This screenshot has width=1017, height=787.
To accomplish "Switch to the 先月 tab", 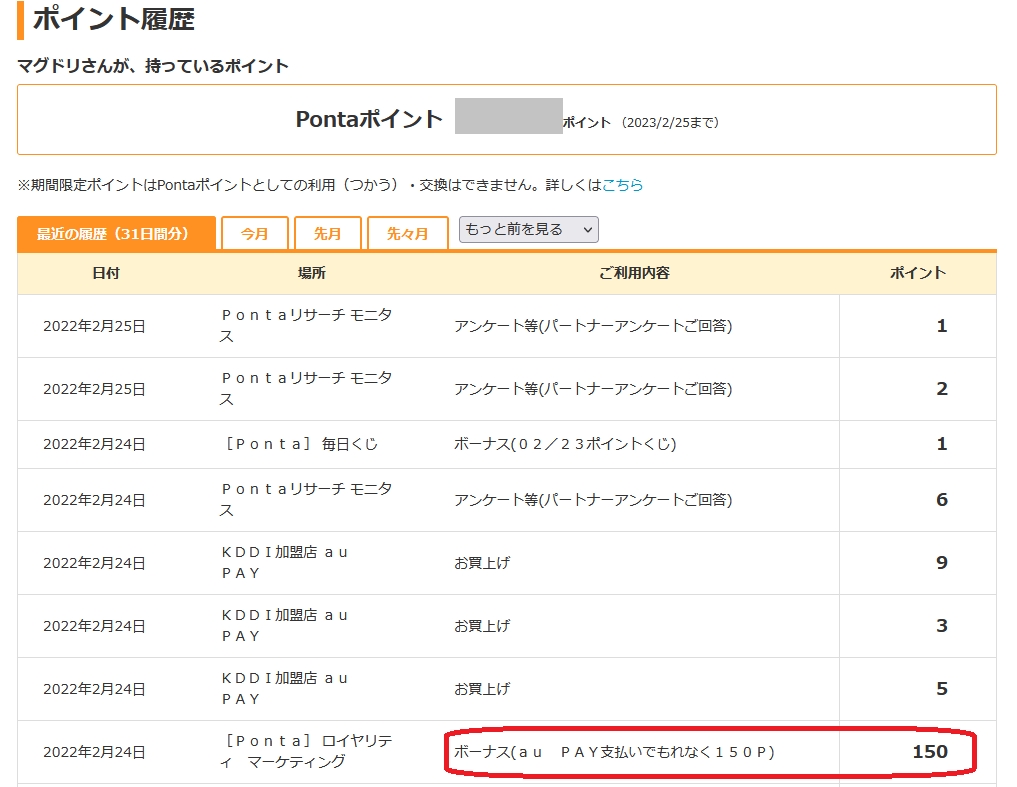I will tap(328, 234).
